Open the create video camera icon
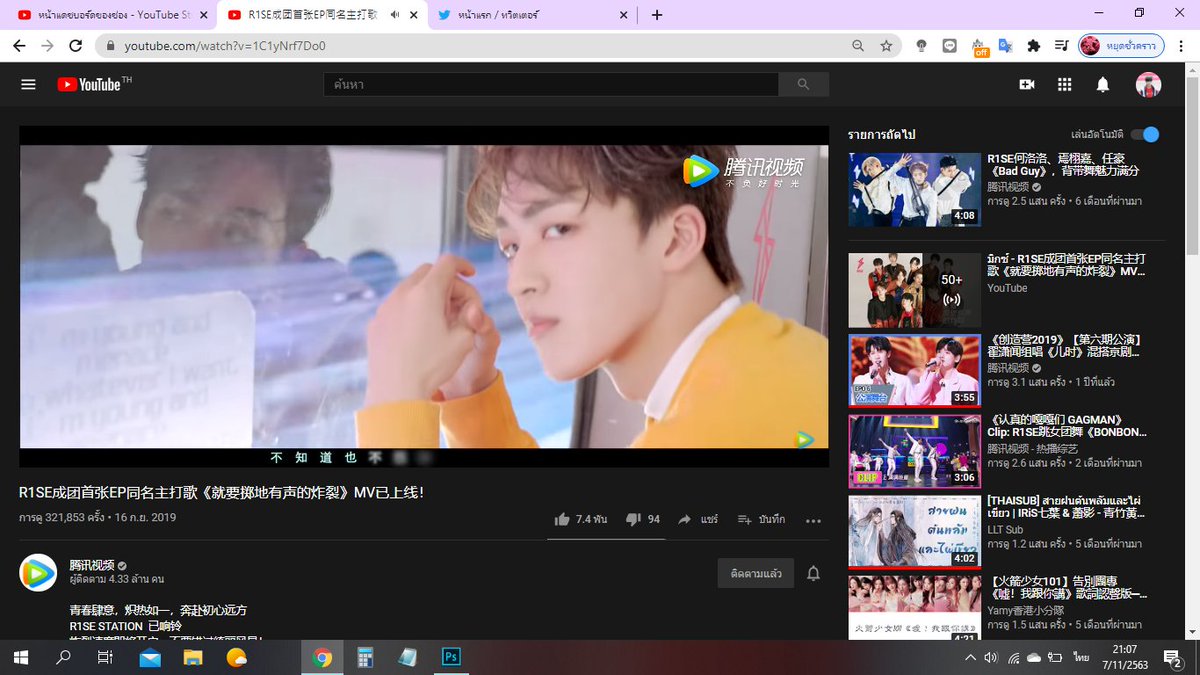Viewport: 1200px width, 675px height. 1026,85
